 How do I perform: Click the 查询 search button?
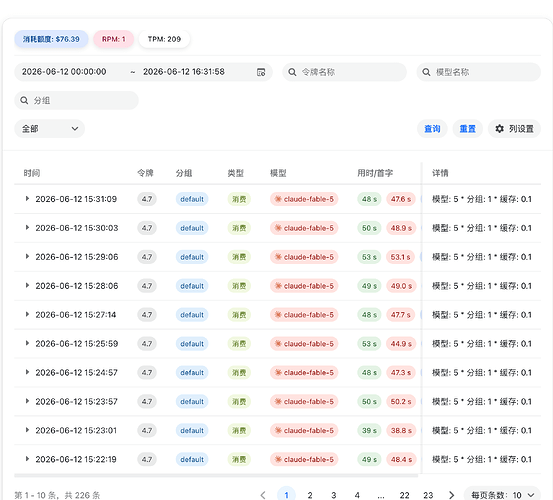pos(432,129)
